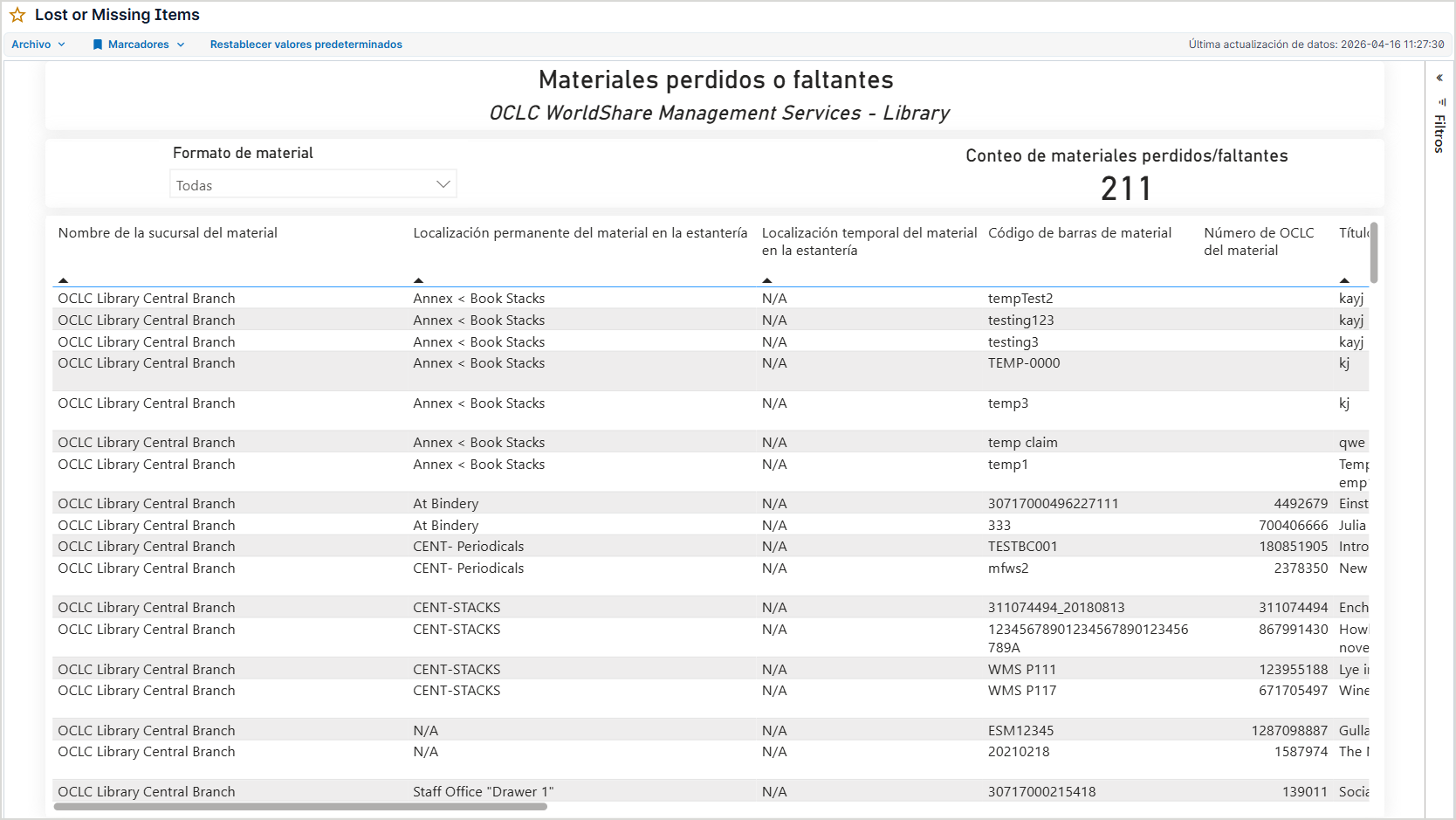Click sort arrow under Título column
Viewport: 1456px width, 820px height.
(1344, 280)
